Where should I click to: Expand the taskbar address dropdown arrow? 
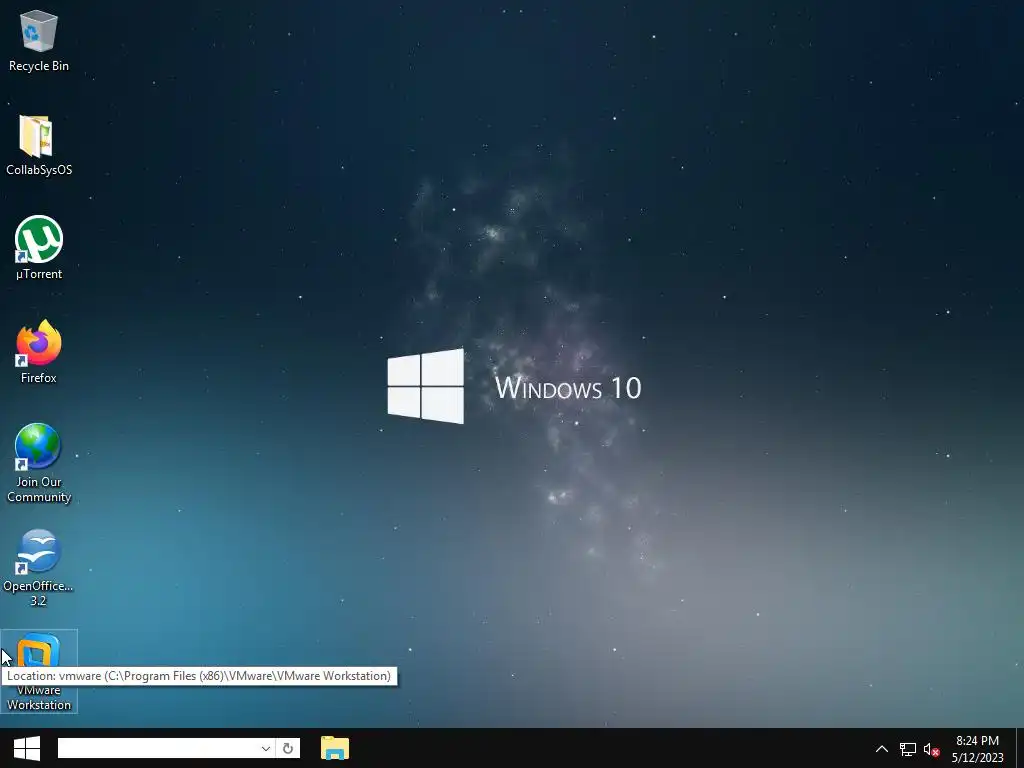(x=266, y=748)
